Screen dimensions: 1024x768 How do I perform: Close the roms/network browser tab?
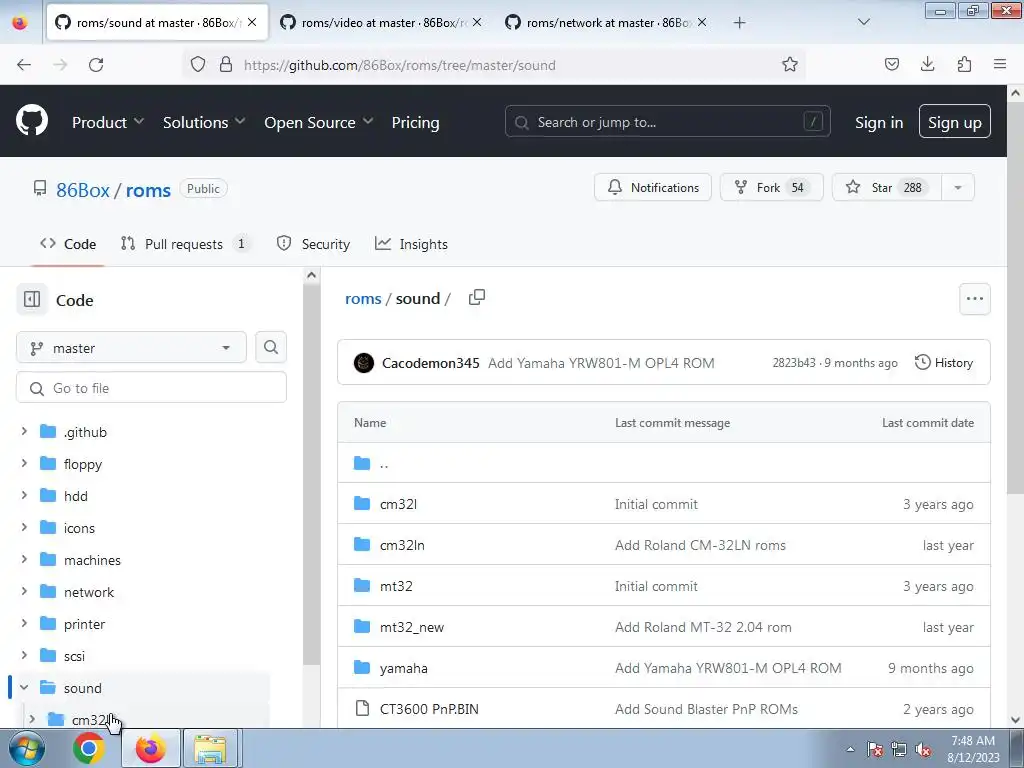[x=701, y=22]
